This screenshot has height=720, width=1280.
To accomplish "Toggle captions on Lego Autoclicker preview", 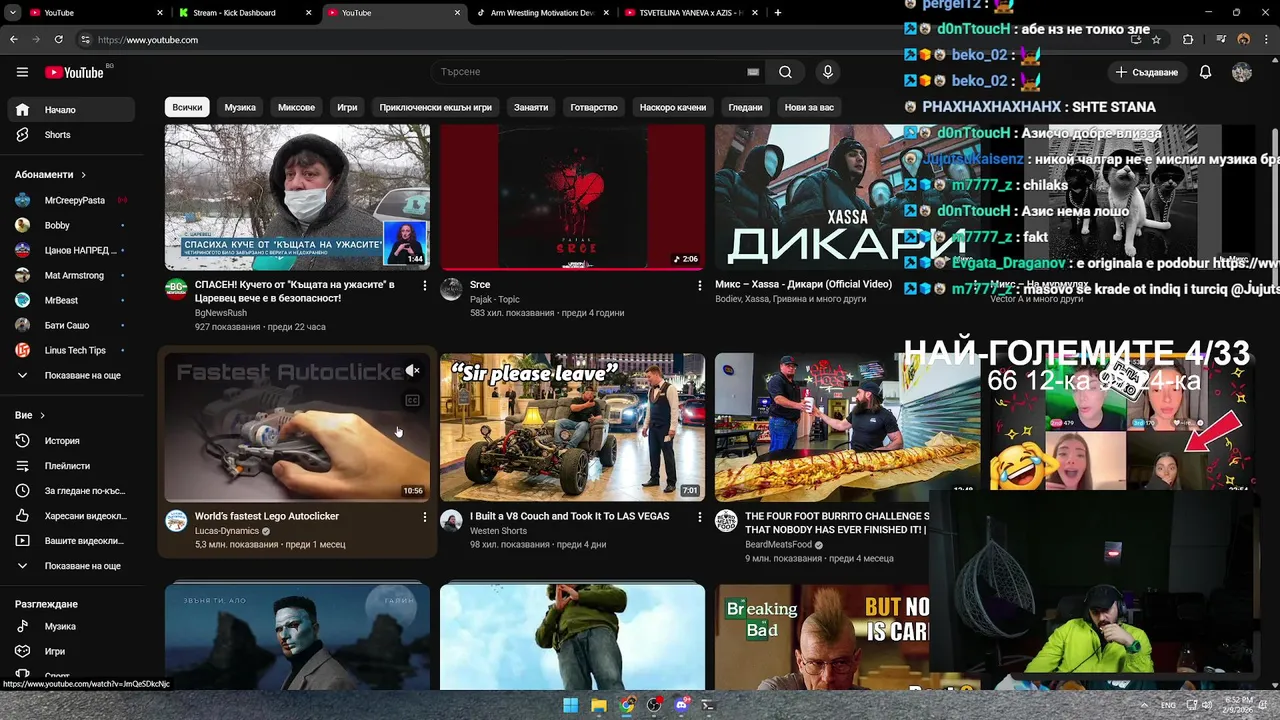I will coord(412,401).
